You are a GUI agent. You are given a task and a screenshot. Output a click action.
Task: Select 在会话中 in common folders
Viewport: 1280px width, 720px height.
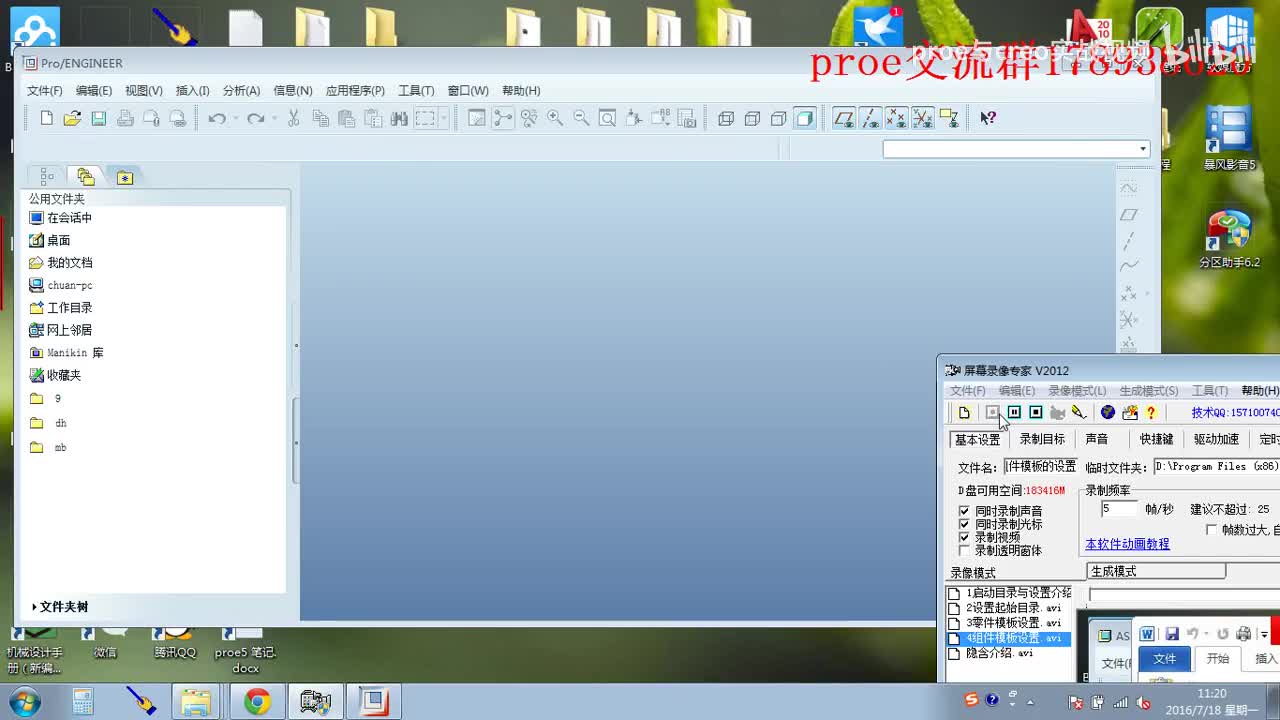pos(60,218)
